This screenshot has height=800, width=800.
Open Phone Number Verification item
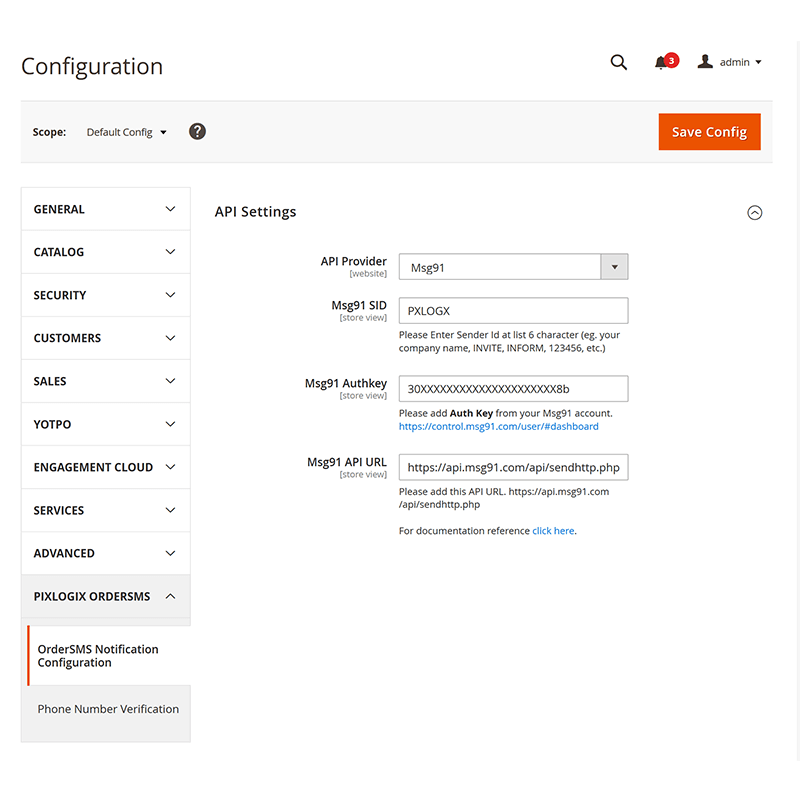click(109, 709)
